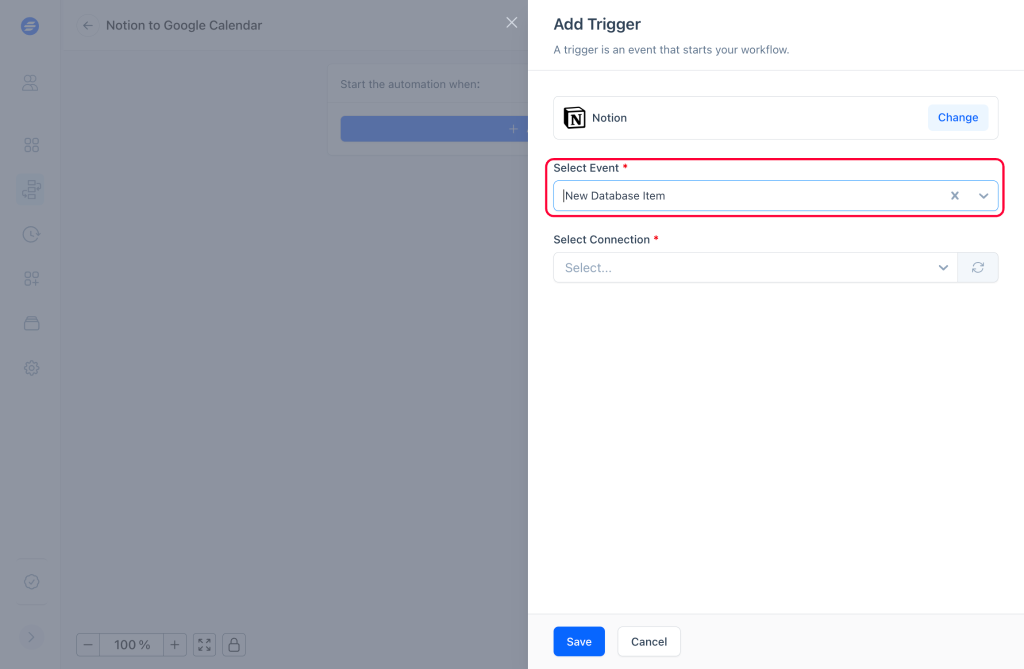Save the trigger configuration
The image size is (1024, 669).
pos(578,642)
